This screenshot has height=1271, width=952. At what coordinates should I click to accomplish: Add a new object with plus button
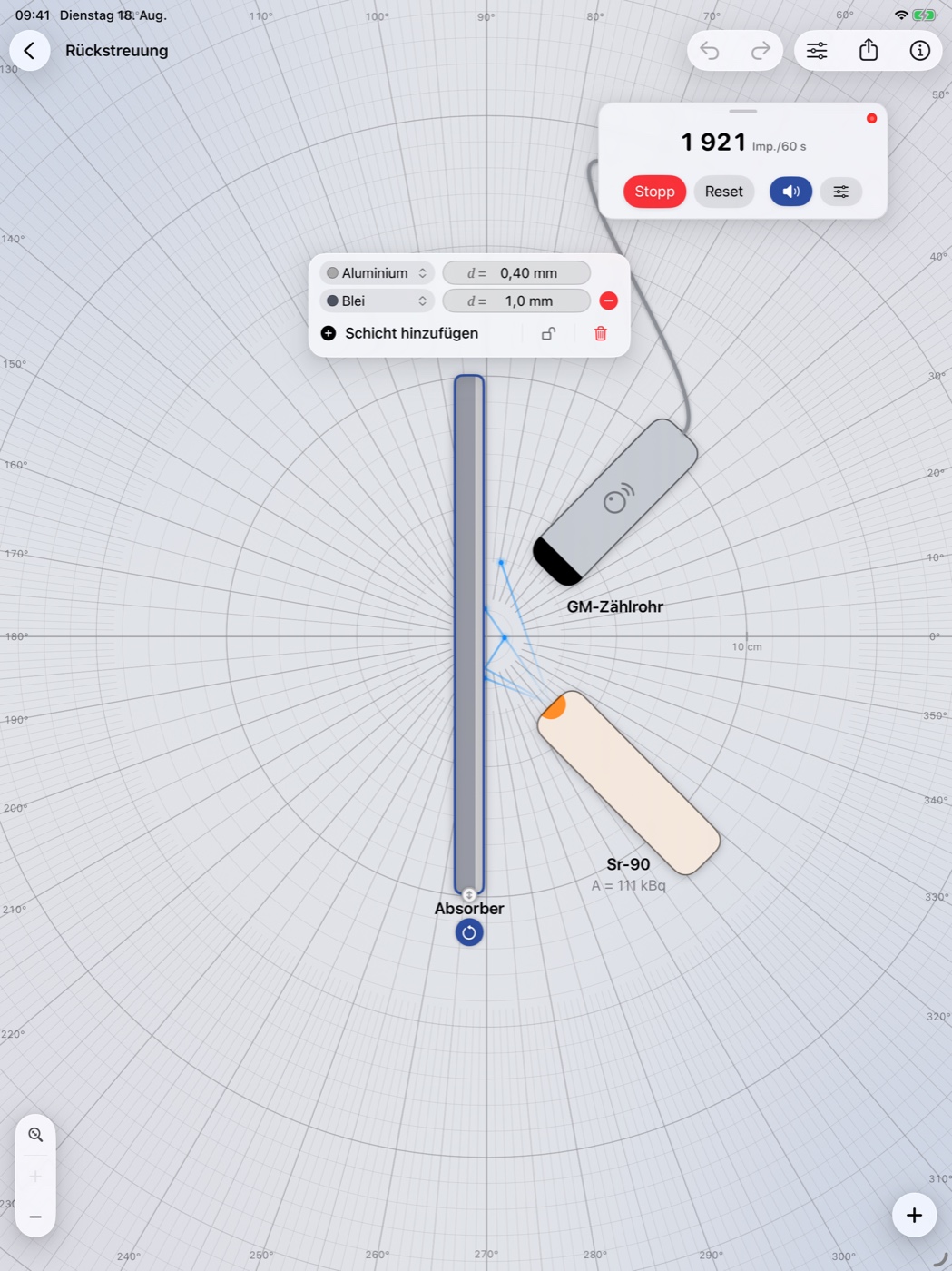click(914, 1215)
